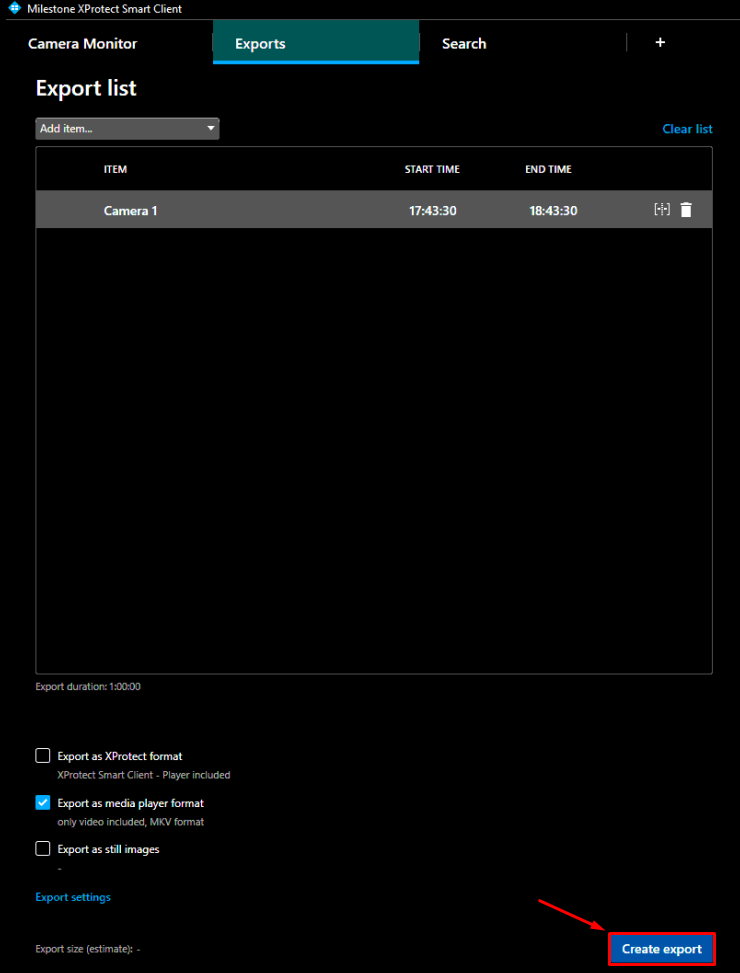Click the 17:43:30 start time value

tap(432, 211)
